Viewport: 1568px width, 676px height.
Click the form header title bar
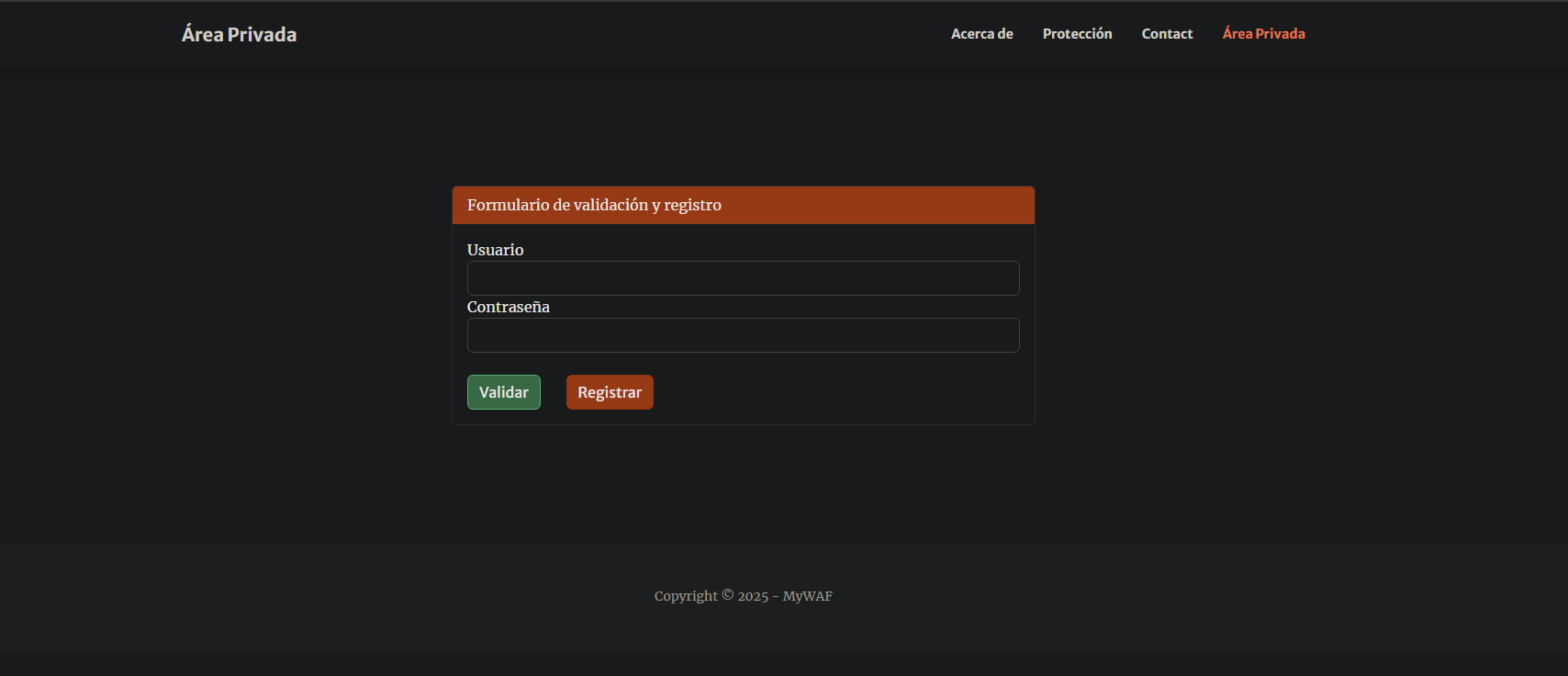click(872, 206)
